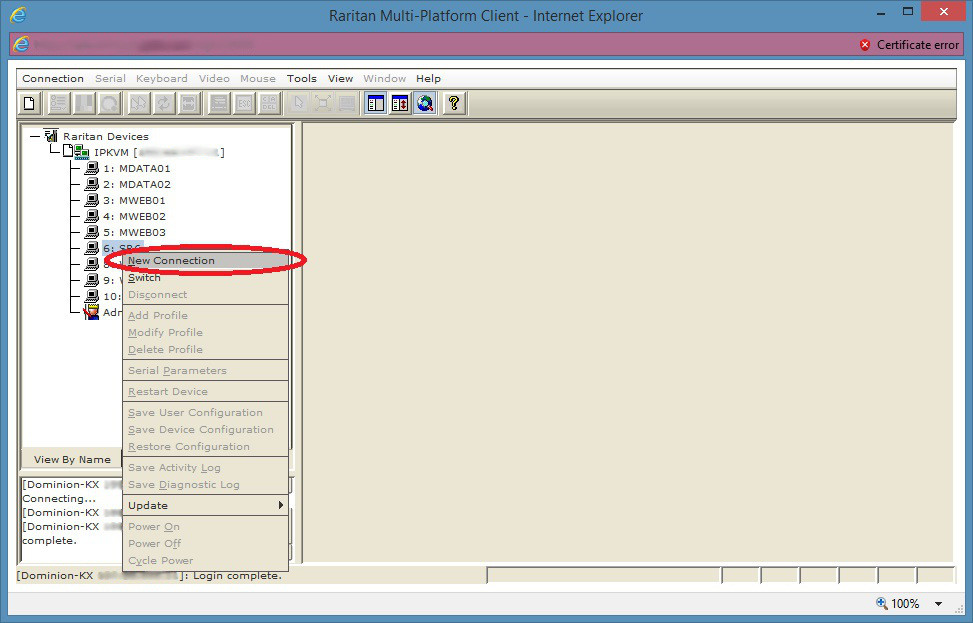The image size is (973, 623).
Task: Click Power Off in context menu
Action: (205, 544)
